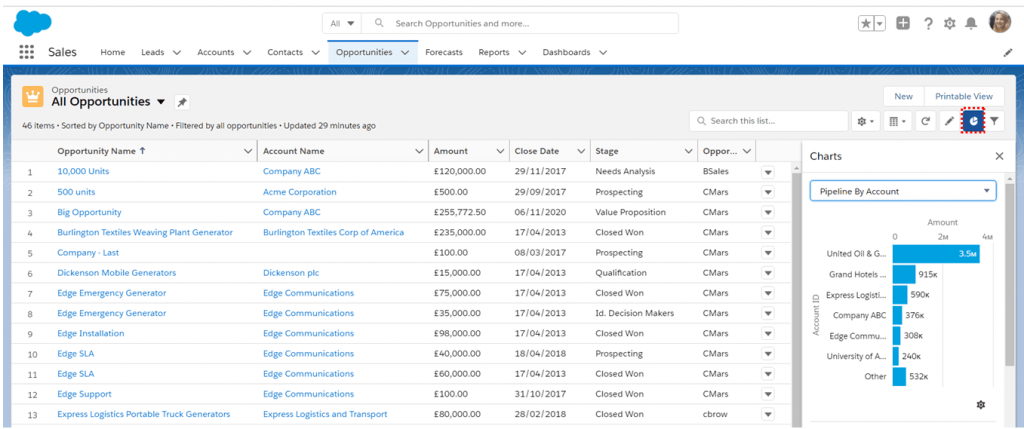
Task: Click the pencil icon to edit navigation bar
Action: coord(1008,52)
